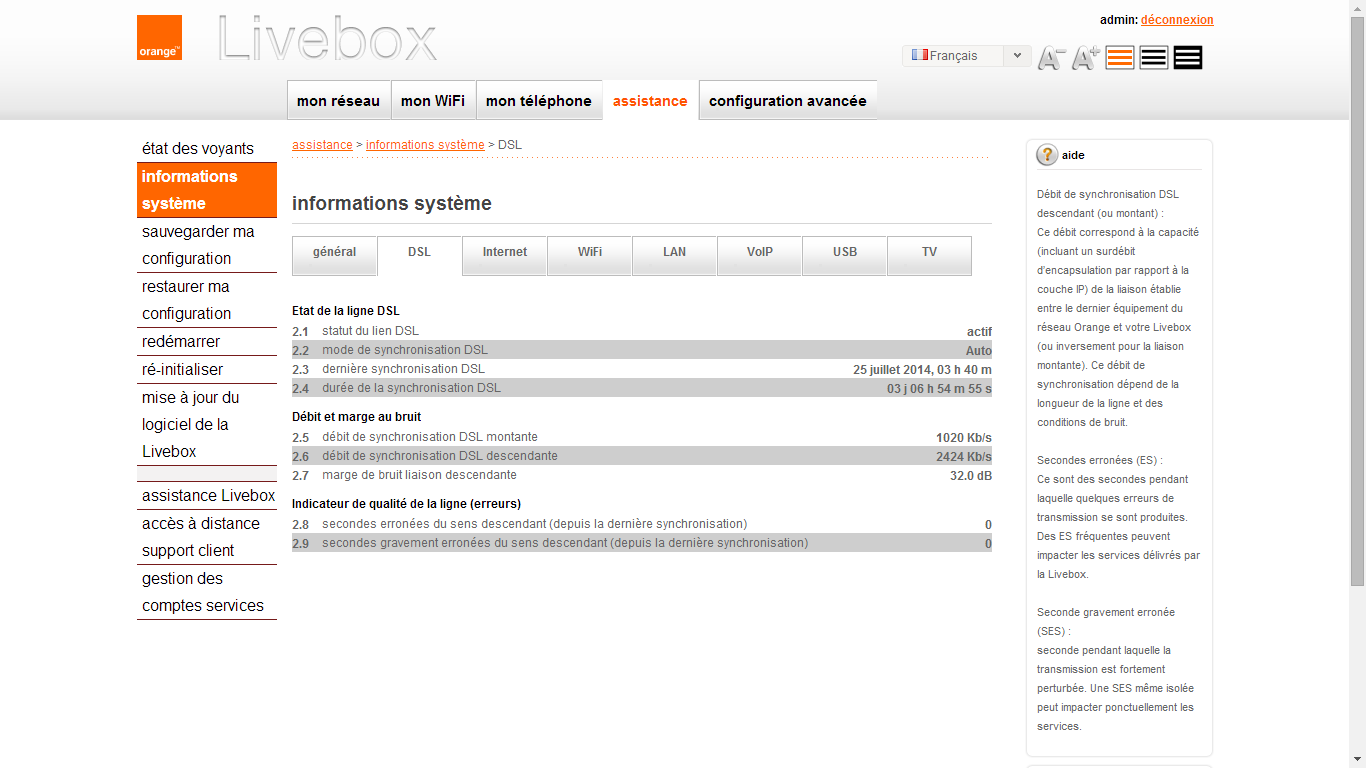Click the "32.0 dB" noise margin value
1366x768 pixels.
(x=970, y=475)
